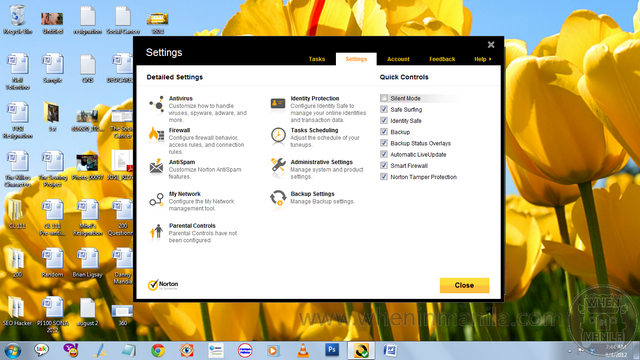
Task: Select the Settings tab
Action: [x=356, y=59]
